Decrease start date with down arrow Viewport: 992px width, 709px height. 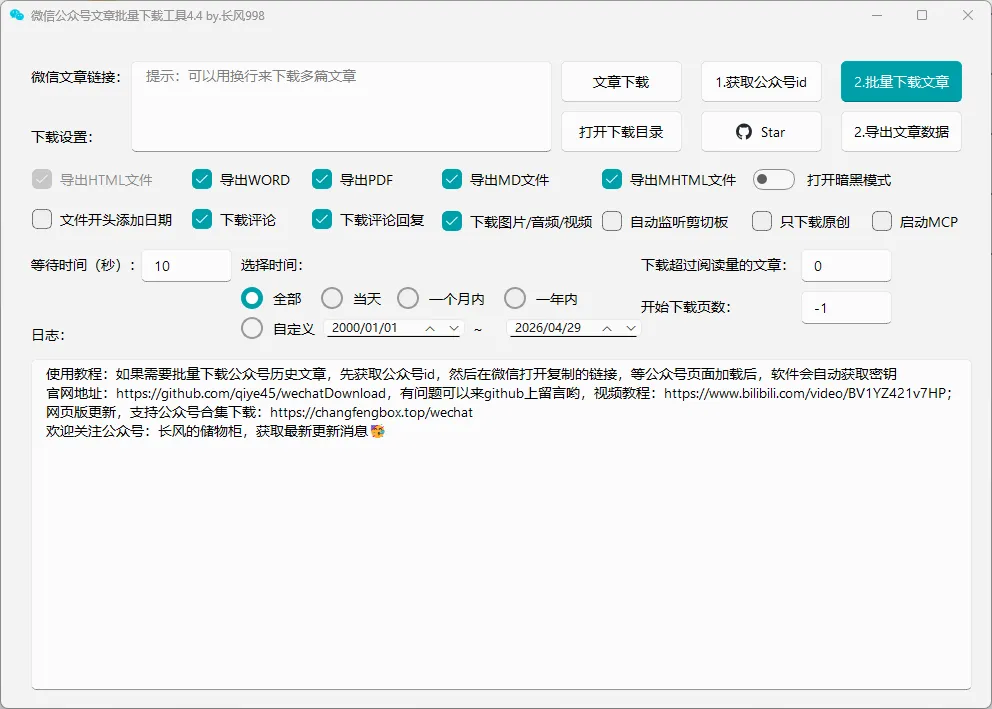pos(454,328)
